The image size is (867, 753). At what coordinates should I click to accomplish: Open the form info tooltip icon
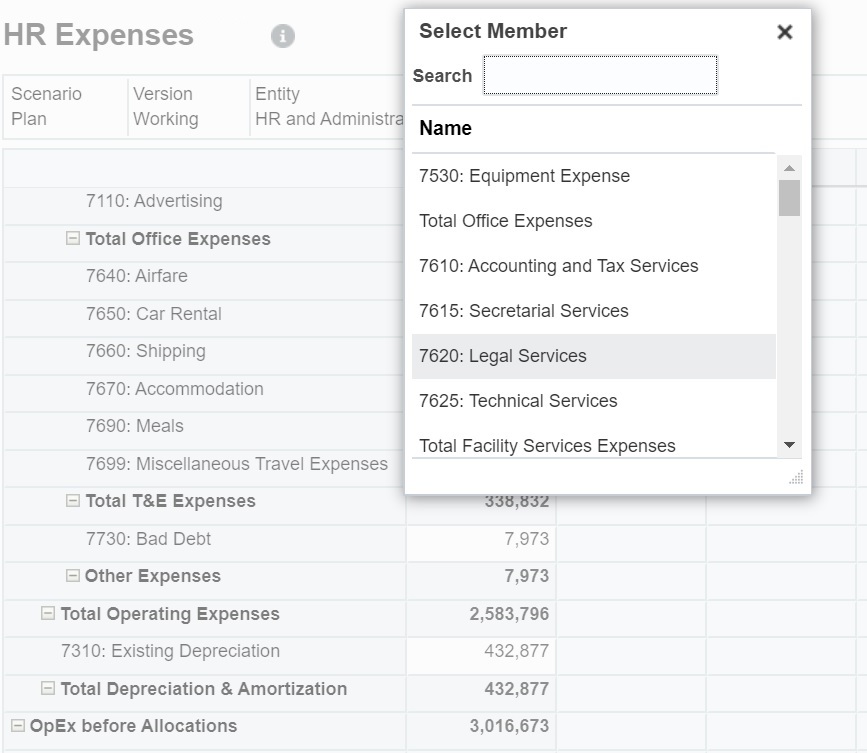[282, 35]
